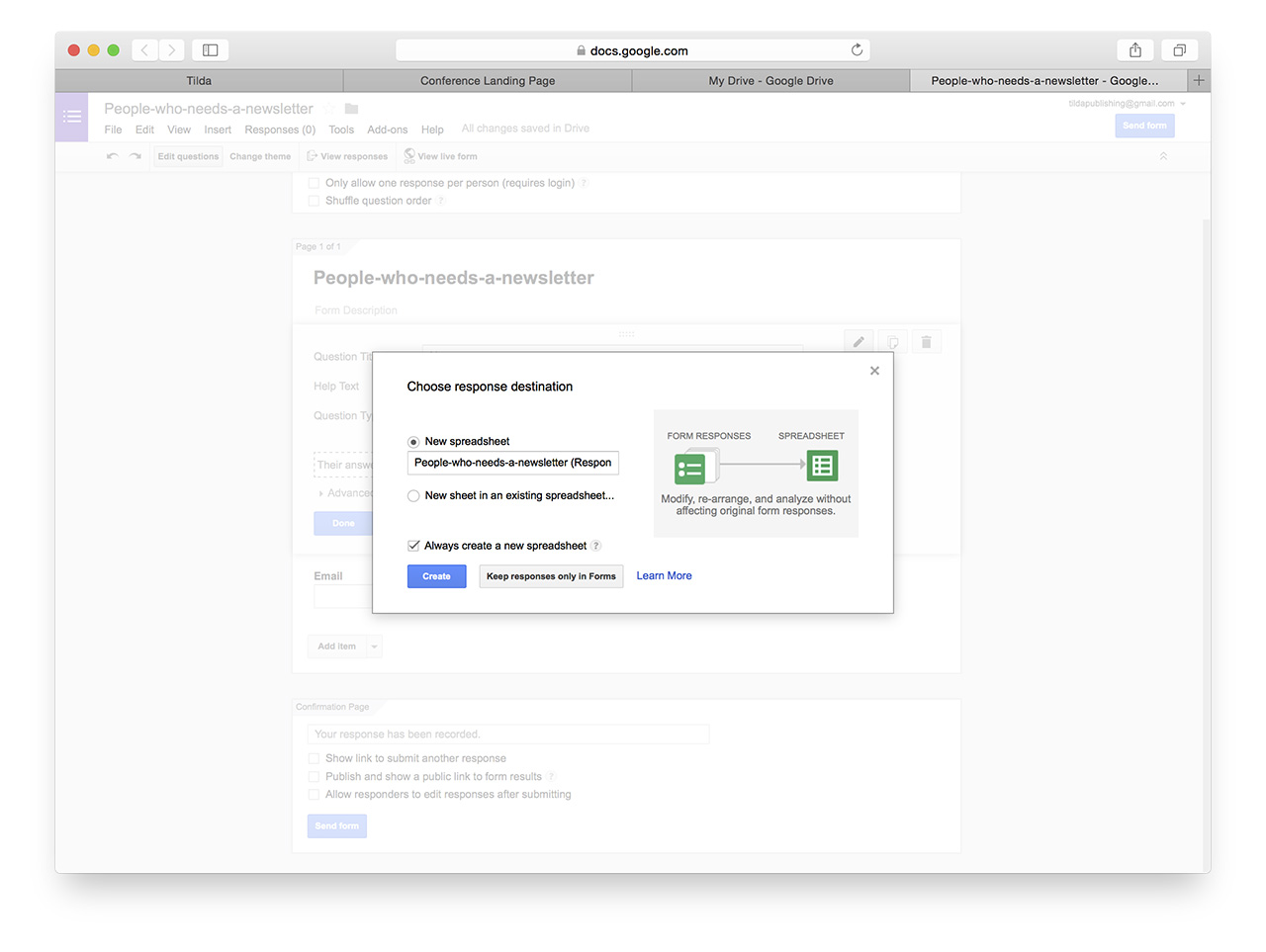This screenshot has width=1266, height=952.
Task: Close the response destination dialog
Action: coord(874,371)
